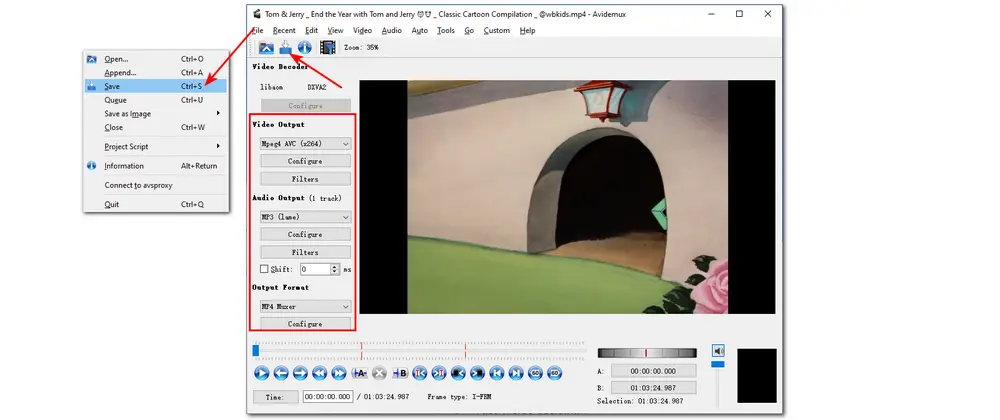Open the Video menu

[362, 31]
